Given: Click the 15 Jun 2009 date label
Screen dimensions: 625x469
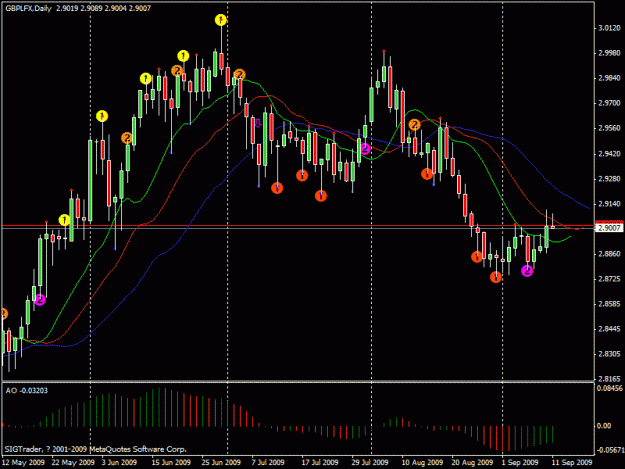Looking at the screenshot, I should tap(171, 462).
